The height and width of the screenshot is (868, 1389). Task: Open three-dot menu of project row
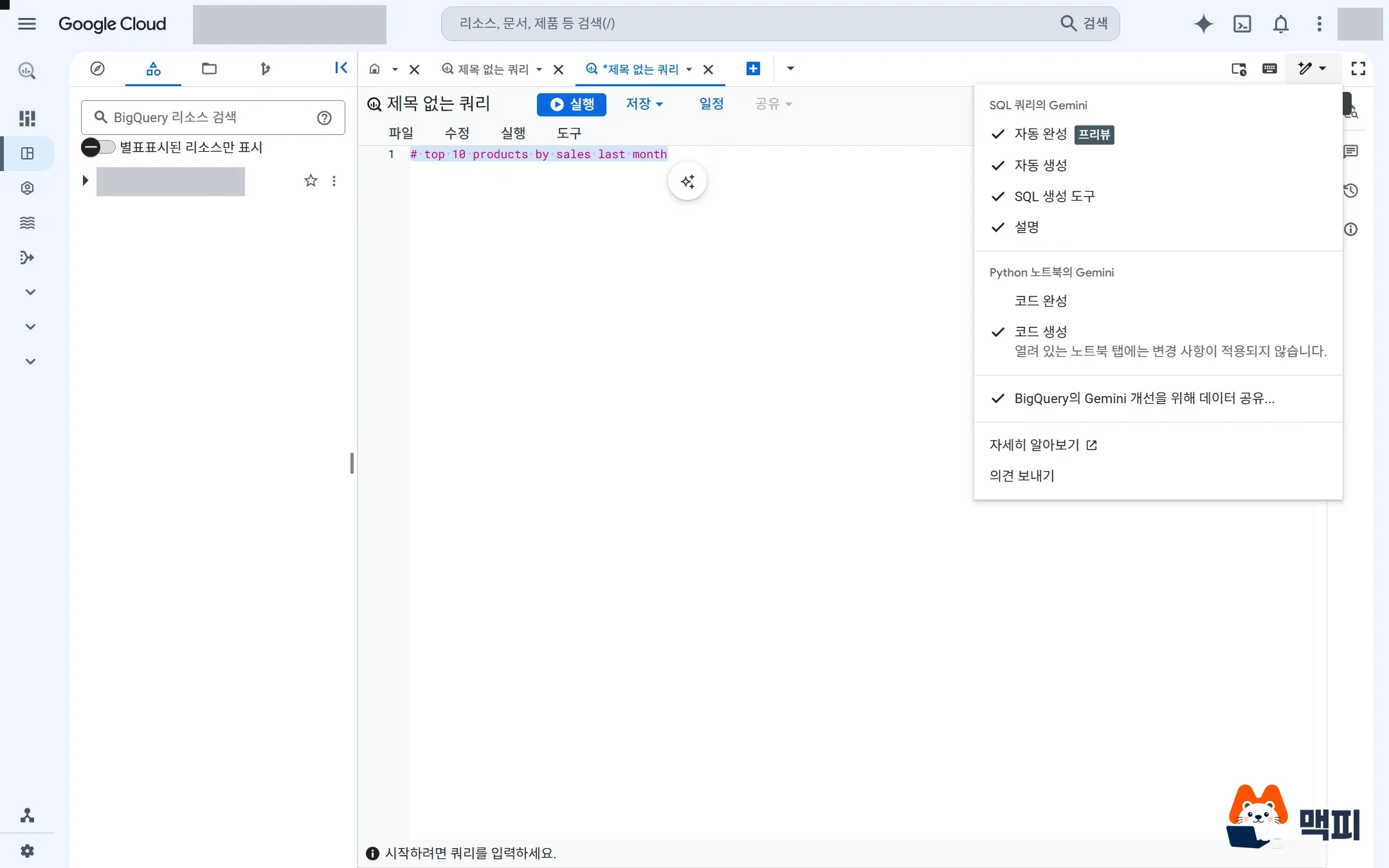click(x=334, y=181)
